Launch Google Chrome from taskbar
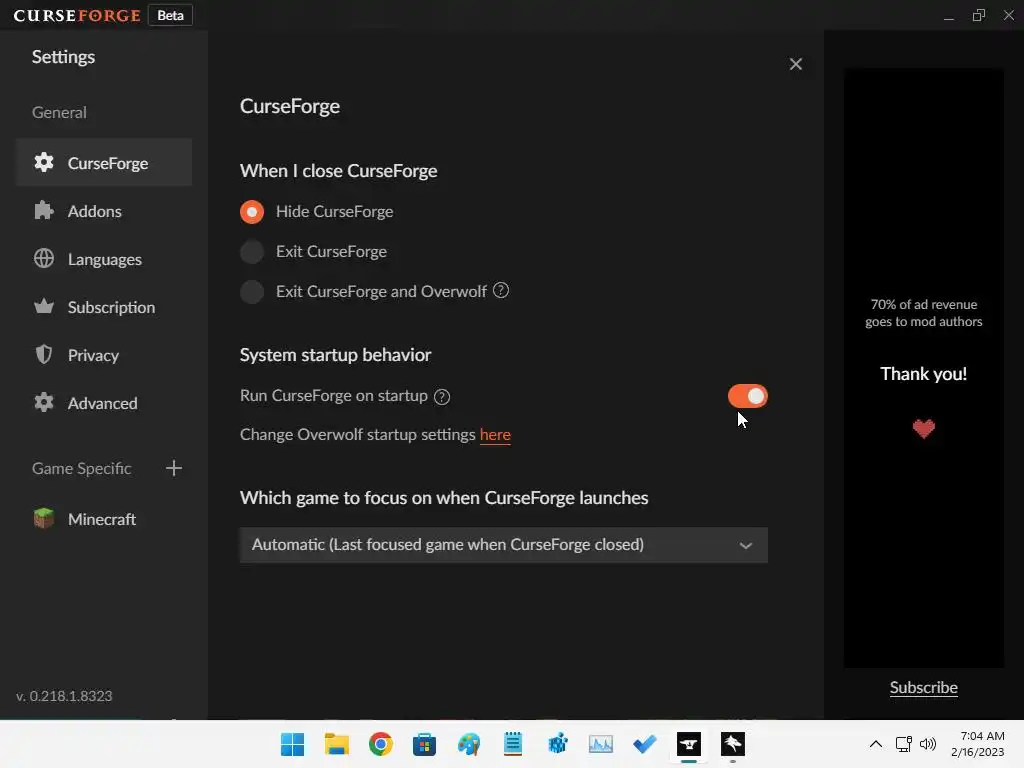This screenshot has width=1024, height=768. click(381, 744)
